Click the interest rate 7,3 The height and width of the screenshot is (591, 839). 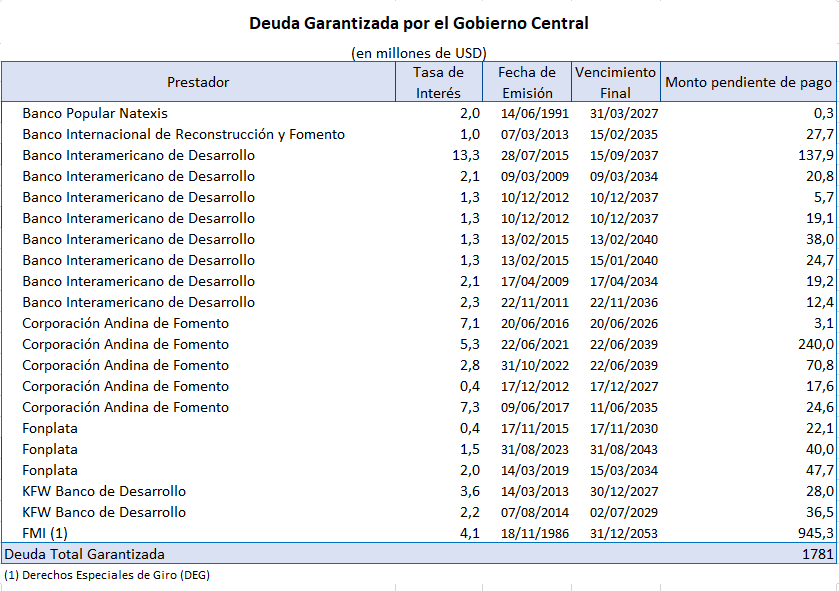point(470,407)
